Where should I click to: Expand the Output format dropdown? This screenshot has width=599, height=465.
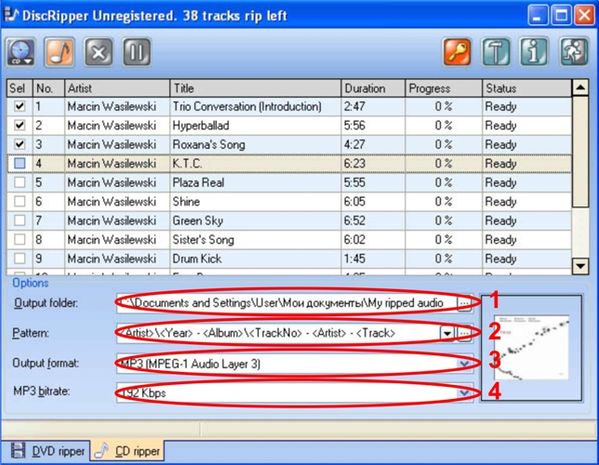click(464, 363)
